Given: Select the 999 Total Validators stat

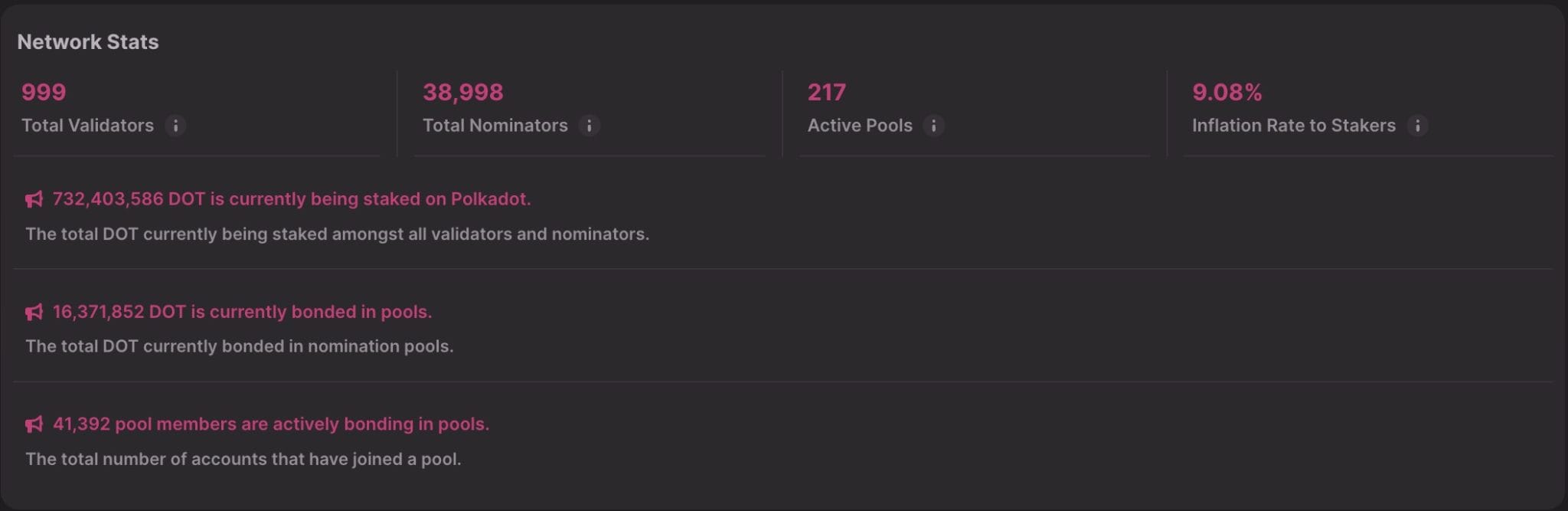Looking at the screenshot, I should click(44, 91).
